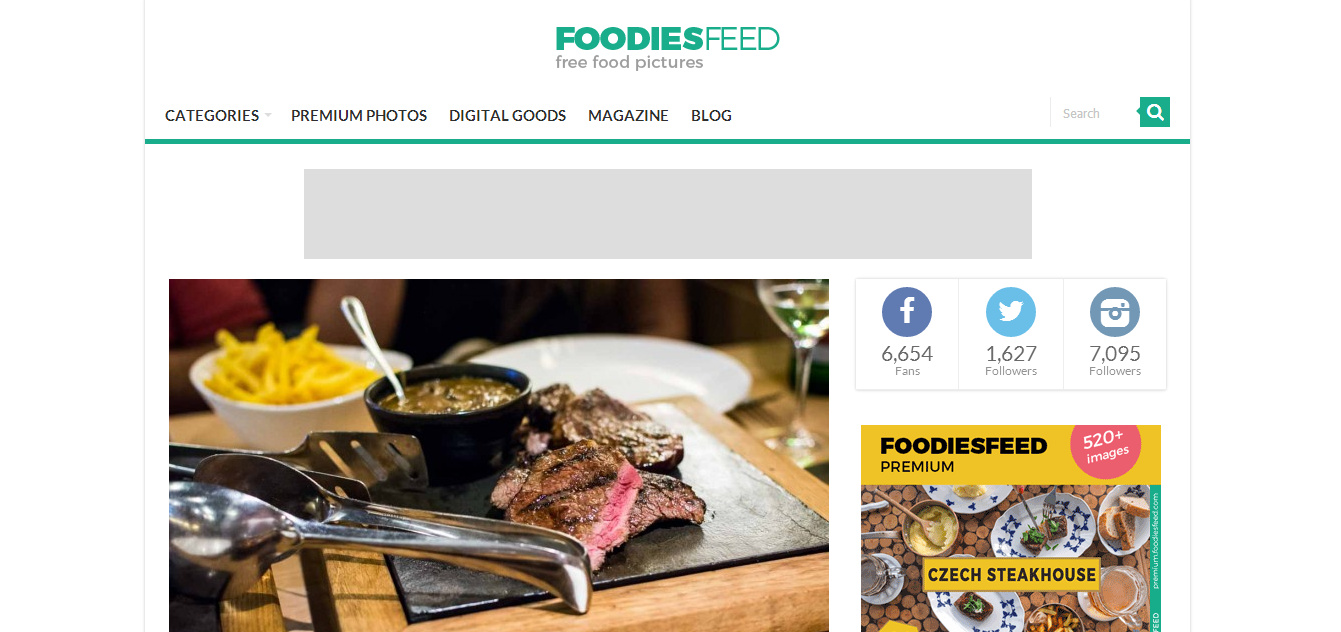Select the Czech Steakhouse label
This screenshot has width=1341, height=632.
pos(1011,574)
